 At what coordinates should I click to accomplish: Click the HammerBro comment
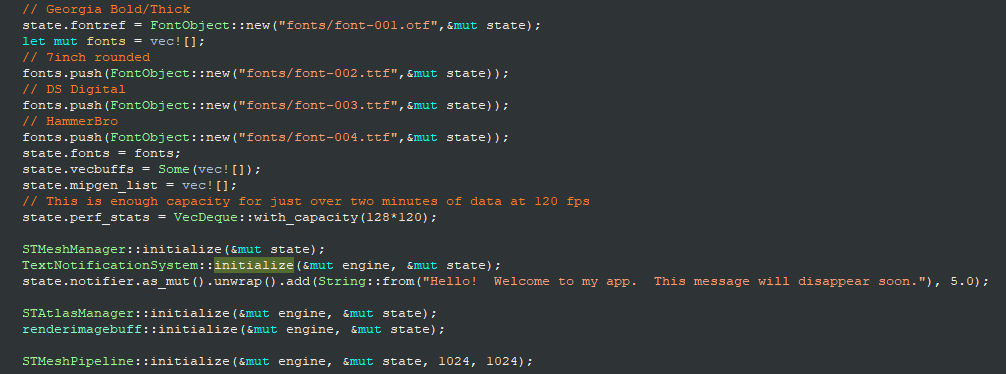coord(71,122)
